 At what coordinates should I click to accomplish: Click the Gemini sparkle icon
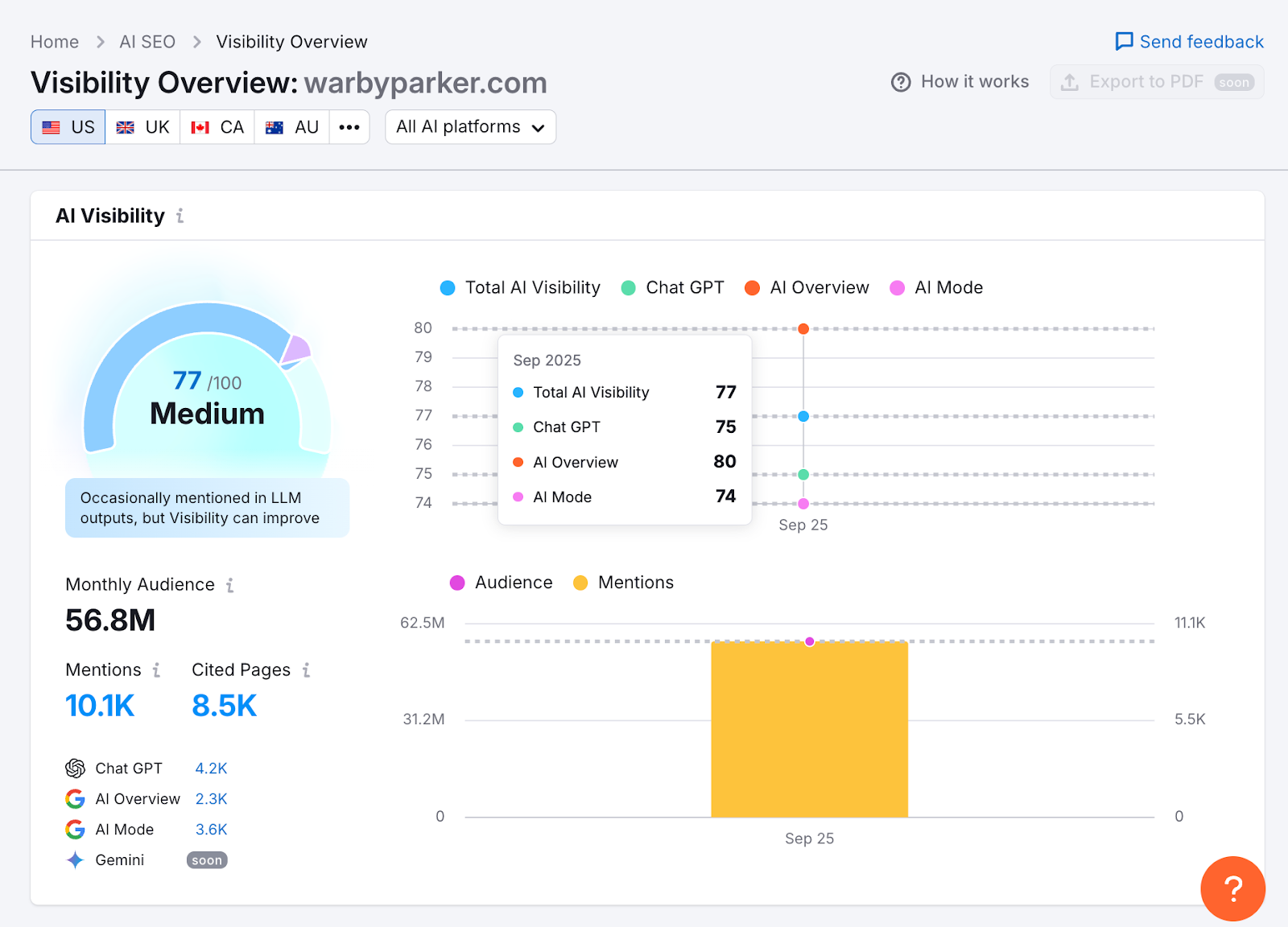coord(74,859)
